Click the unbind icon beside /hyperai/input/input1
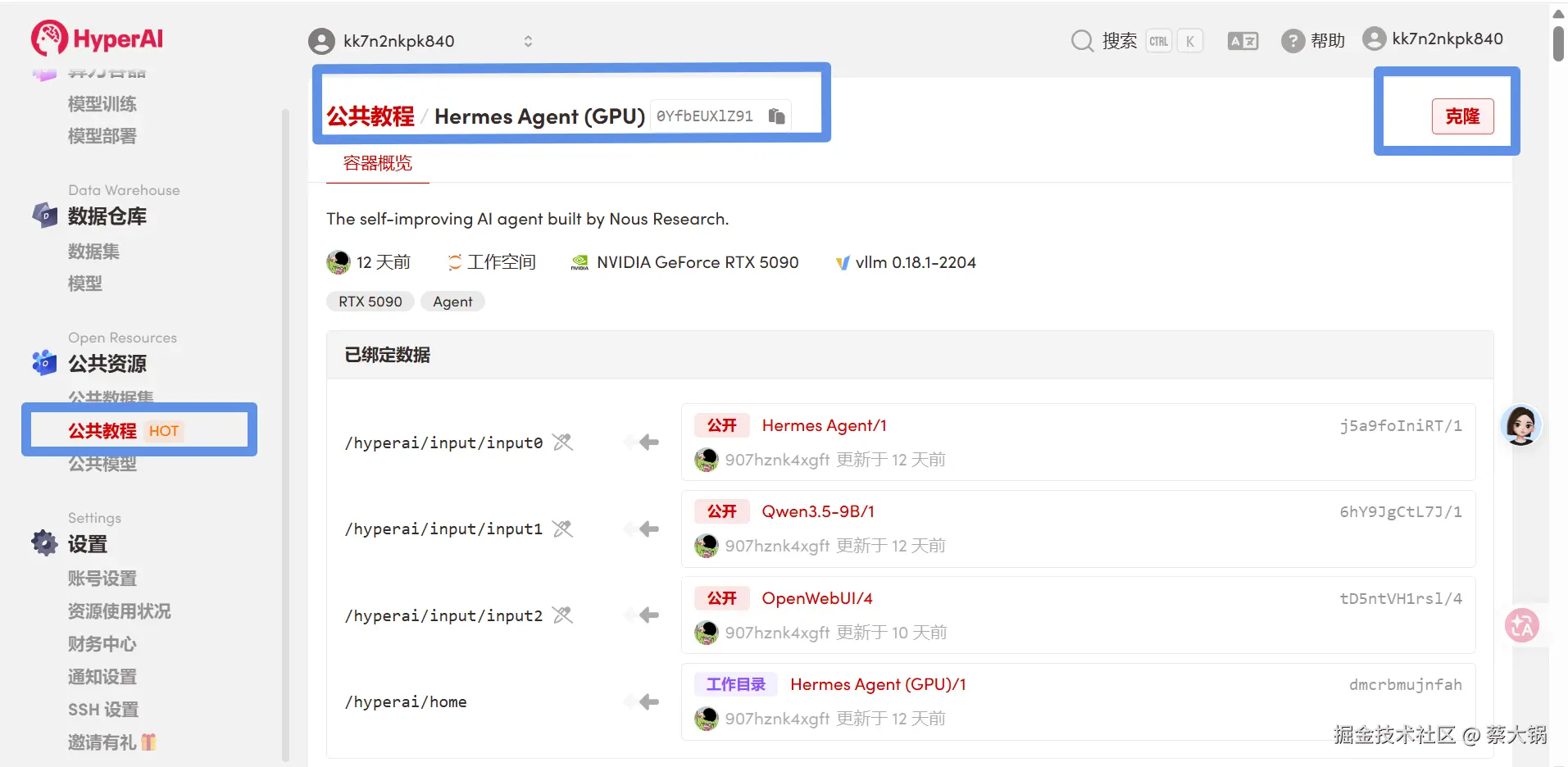 (x=562, y=529)
